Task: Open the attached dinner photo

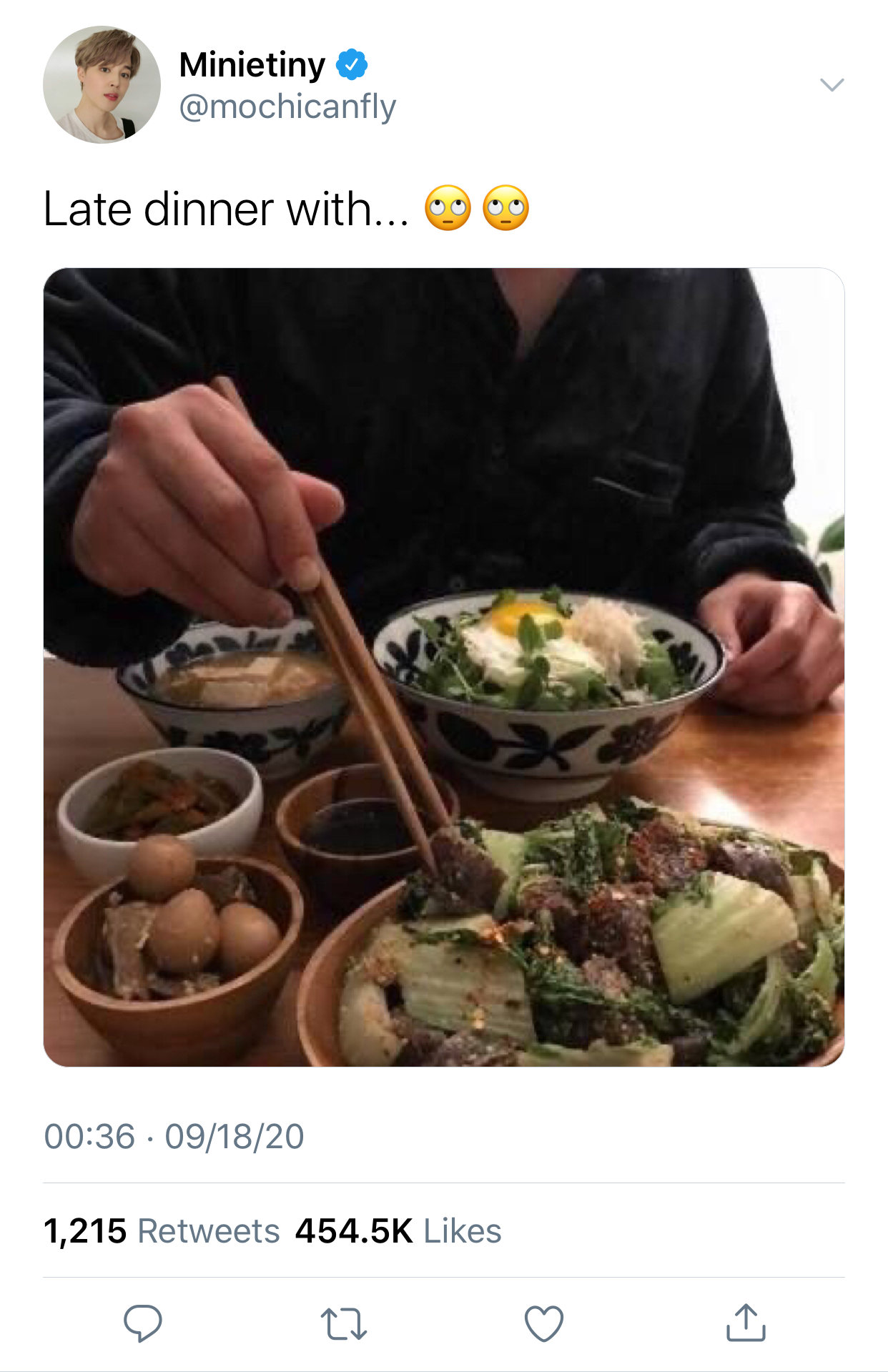Action: 444,667
